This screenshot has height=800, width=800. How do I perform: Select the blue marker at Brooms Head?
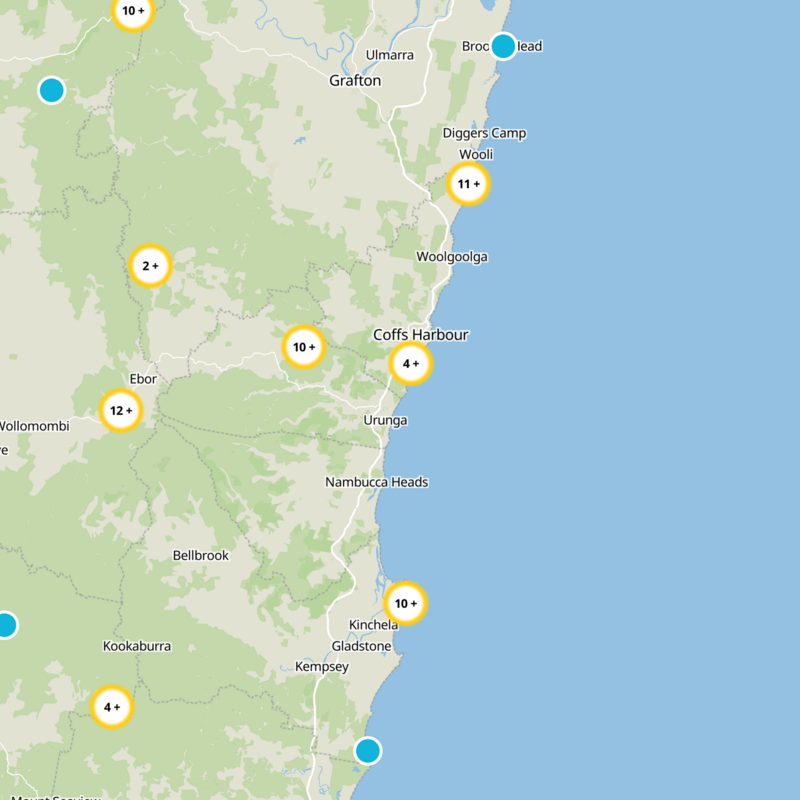[x=503, y=46]
